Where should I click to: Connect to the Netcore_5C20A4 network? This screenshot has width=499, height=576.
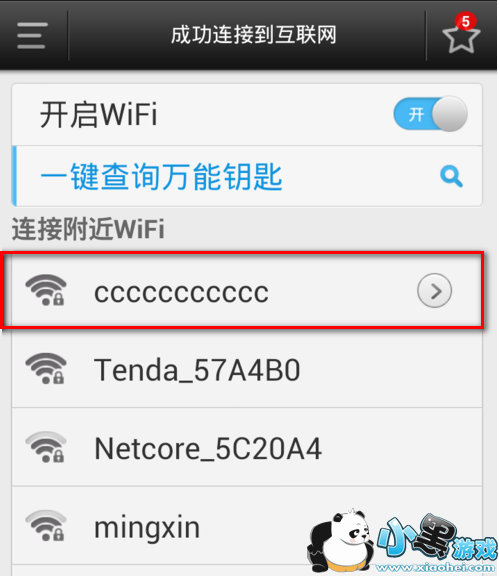tap(247, 447)
